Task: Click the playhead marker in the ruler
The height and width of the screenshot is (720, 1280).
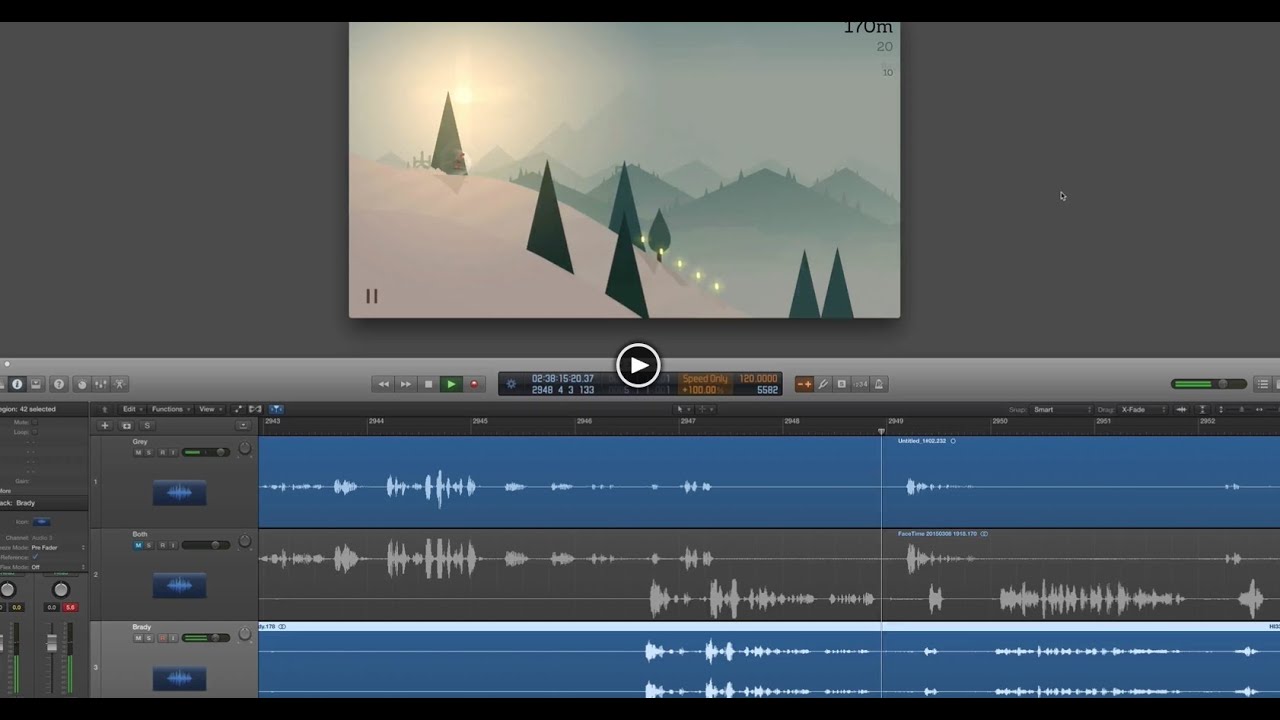Action: pos(881,431)
